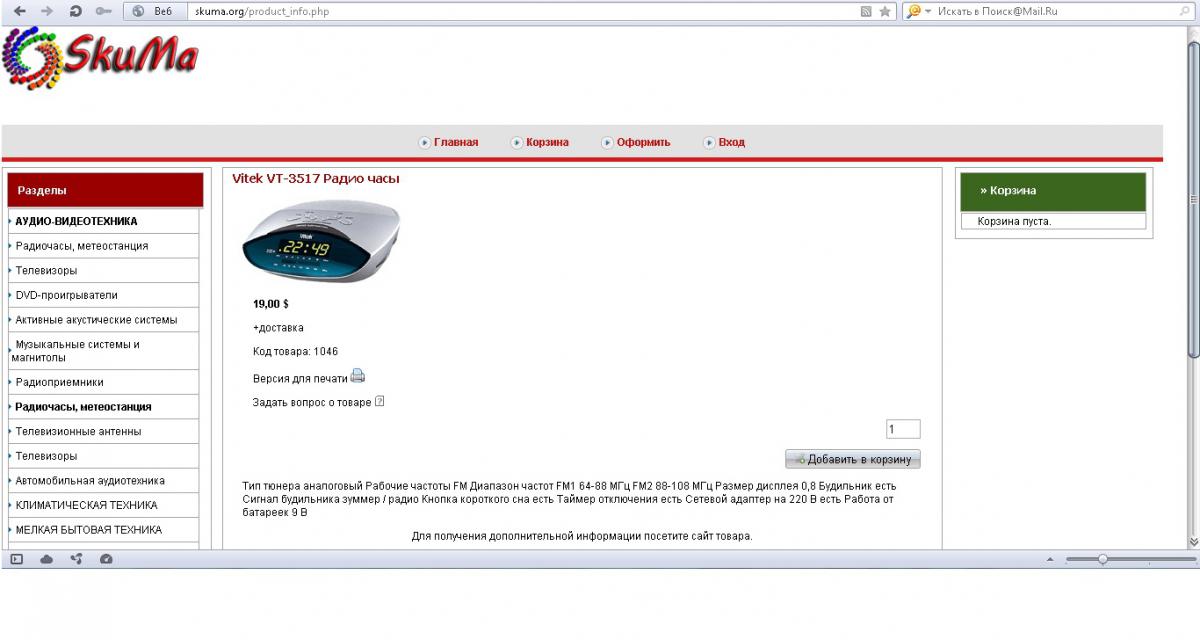Click the Vitek radio clock product image
Image resolution: width=1200 pixels, height=640 pixels.
pos(320,241)
